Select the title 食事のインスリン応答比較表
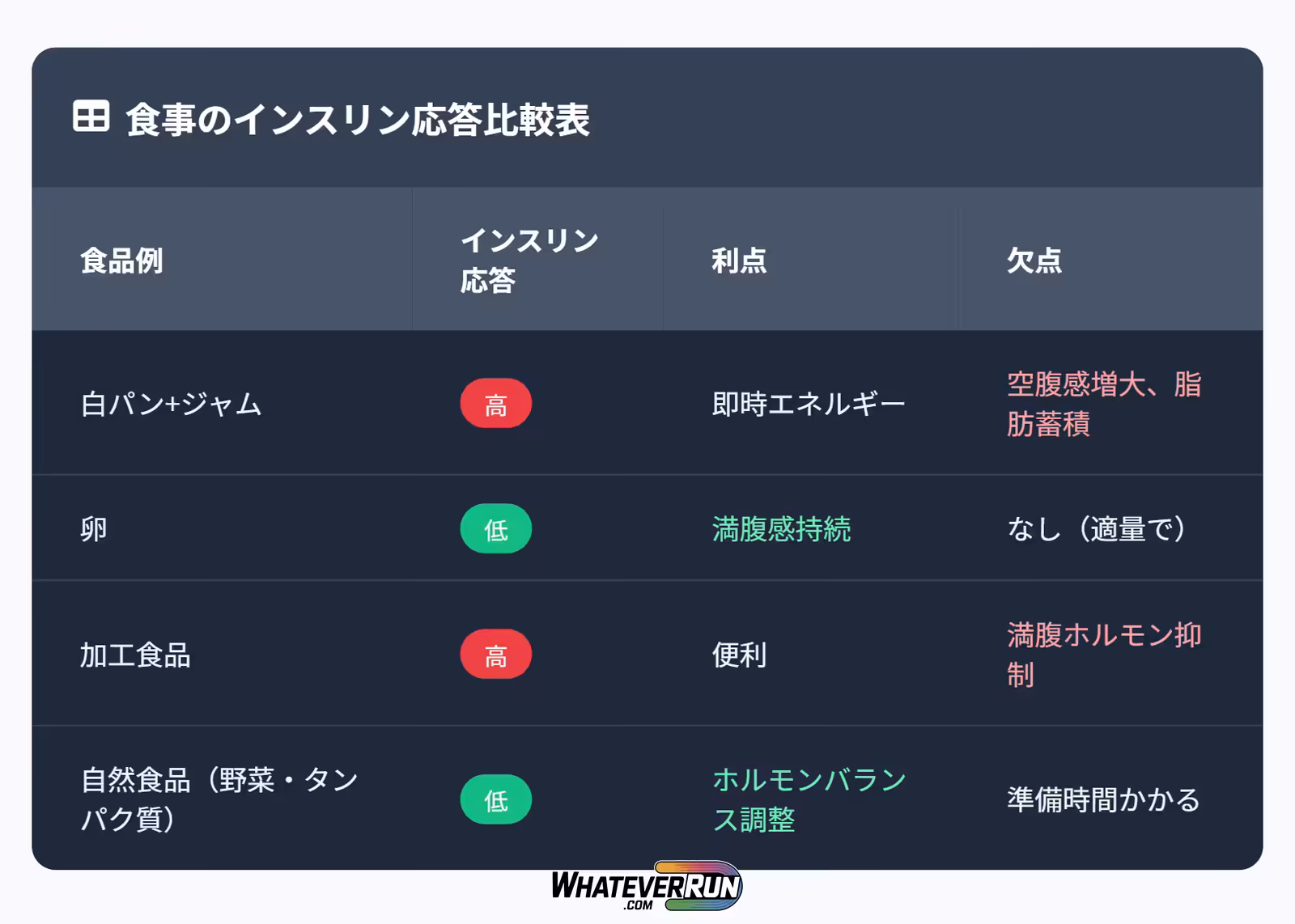 [x=357, y=120]
